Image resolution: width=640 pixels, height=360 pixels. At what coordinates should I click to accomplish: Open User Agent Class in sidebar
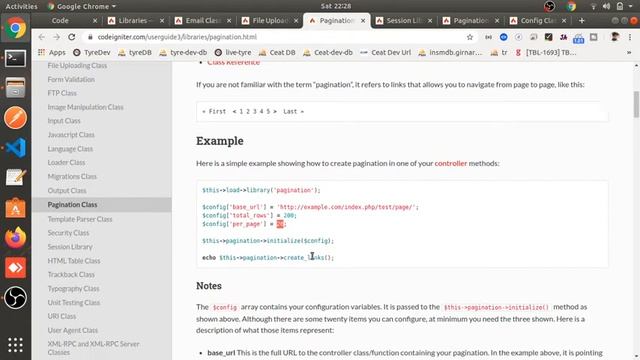tap(73, 330)
